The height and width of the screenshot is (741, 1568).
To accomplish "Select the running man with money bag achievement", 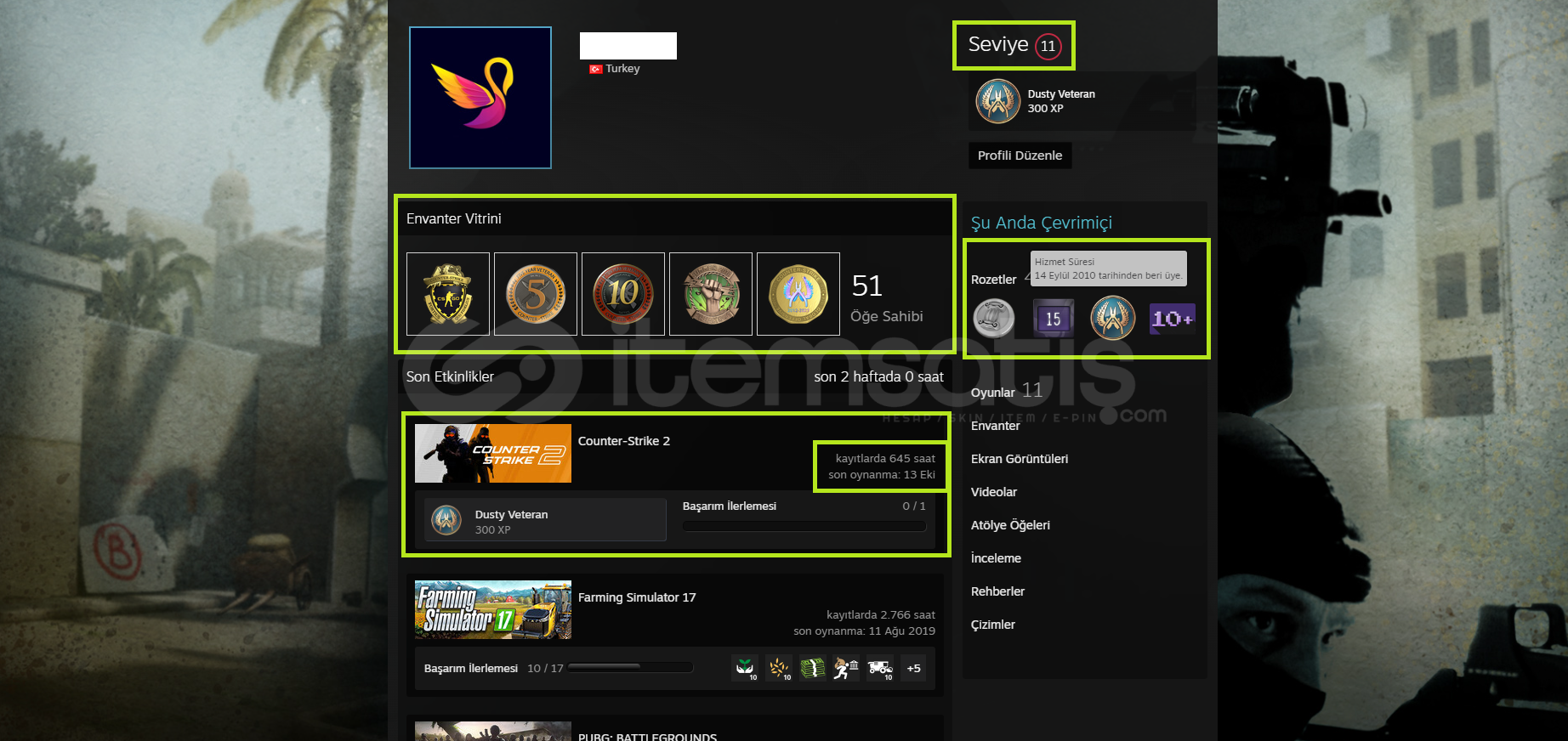I will [846, 668].
